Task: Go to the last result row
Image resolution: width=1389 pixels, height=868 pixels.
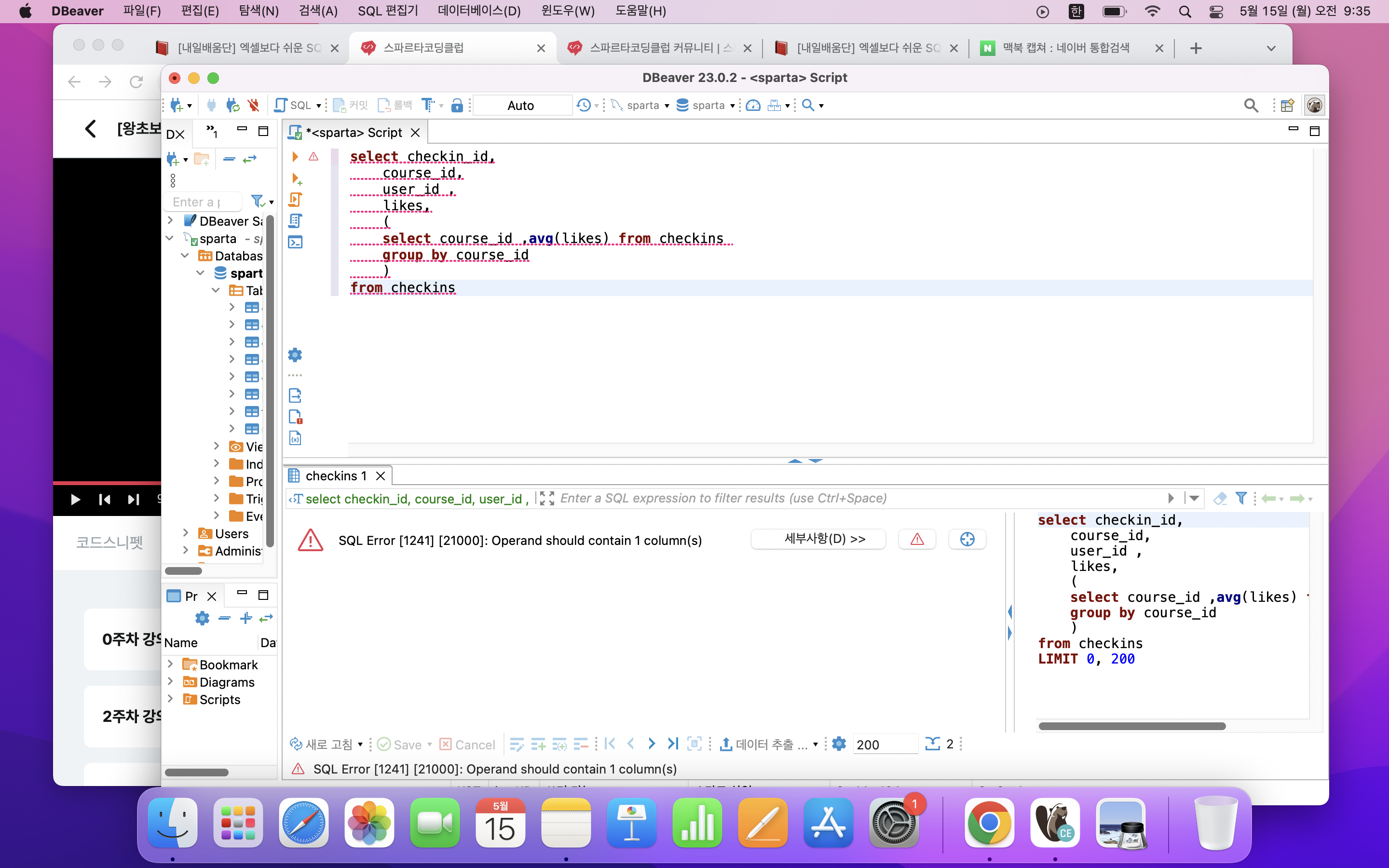Action: [673, 744]
